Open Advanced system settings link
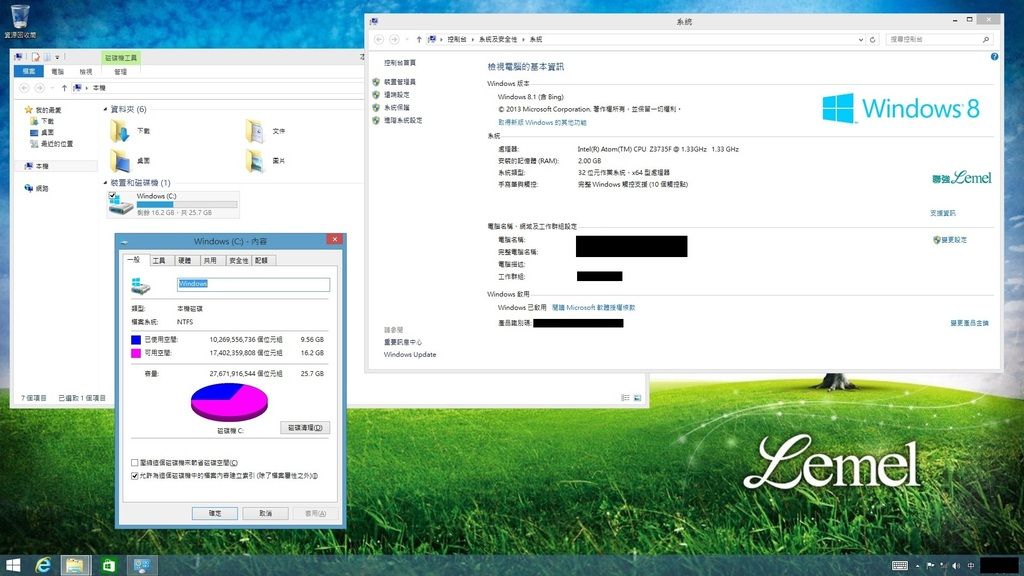The width and height of the screenshot is (1024, 576). [402, 120]
